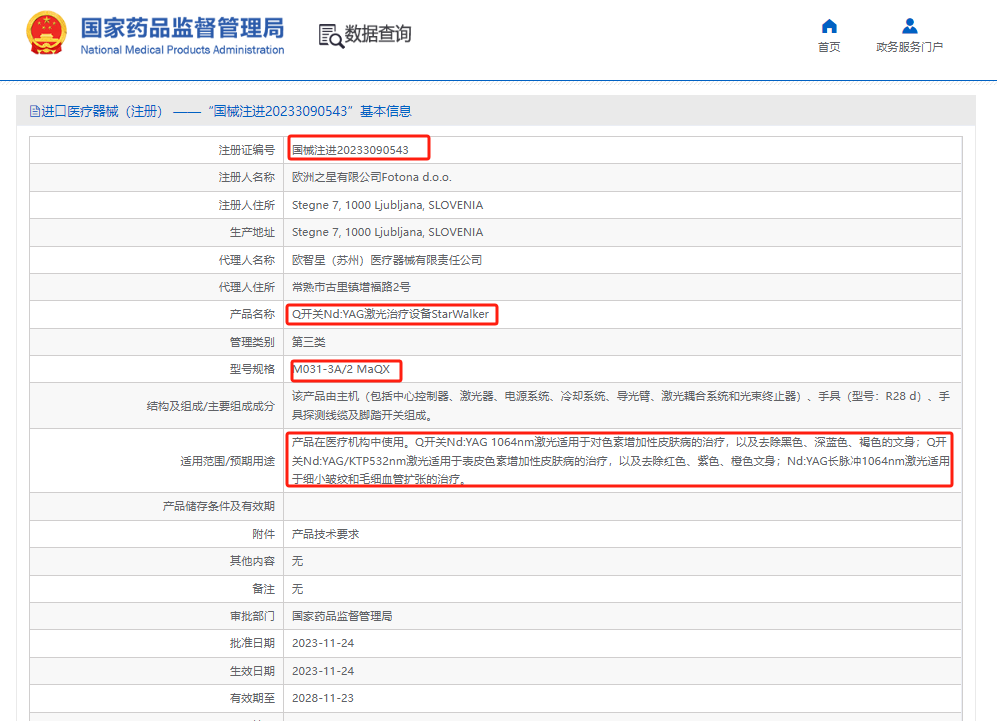Click the 有效期至 date 2028-11-23
997x721 pixels.
click(322, 697)
